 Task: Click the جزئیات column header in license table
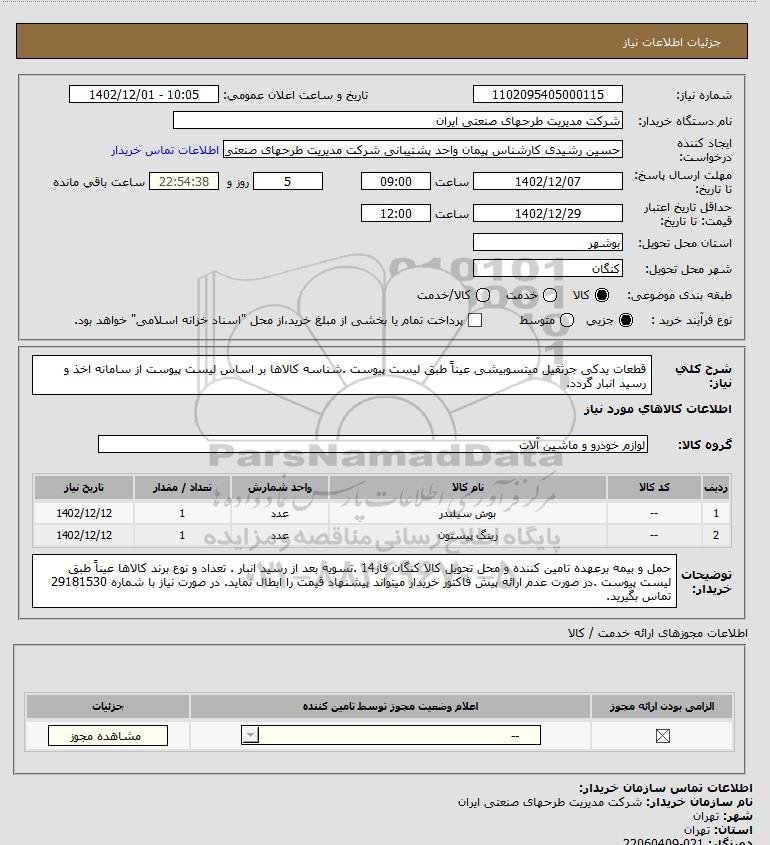point(108,707)
